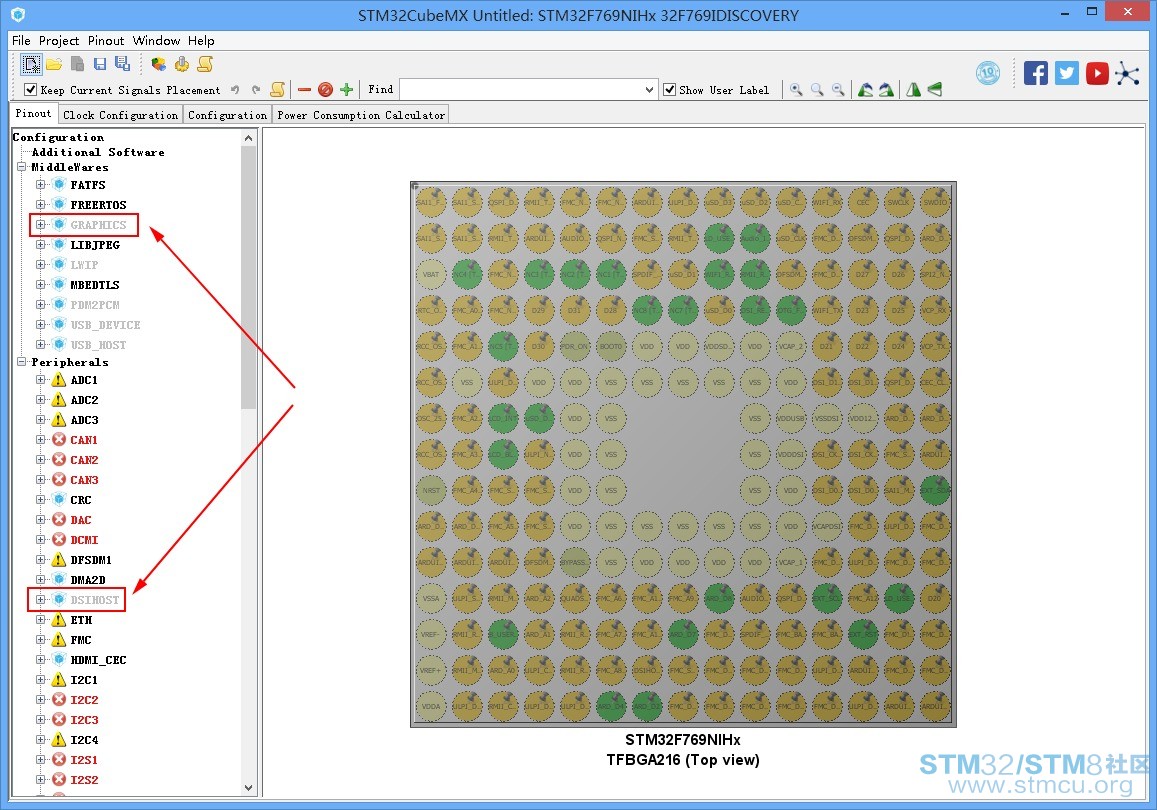Click the 10-year anniversary badge icon
1157x810 pixels.
pyautogui.click(x=988, y=73)
